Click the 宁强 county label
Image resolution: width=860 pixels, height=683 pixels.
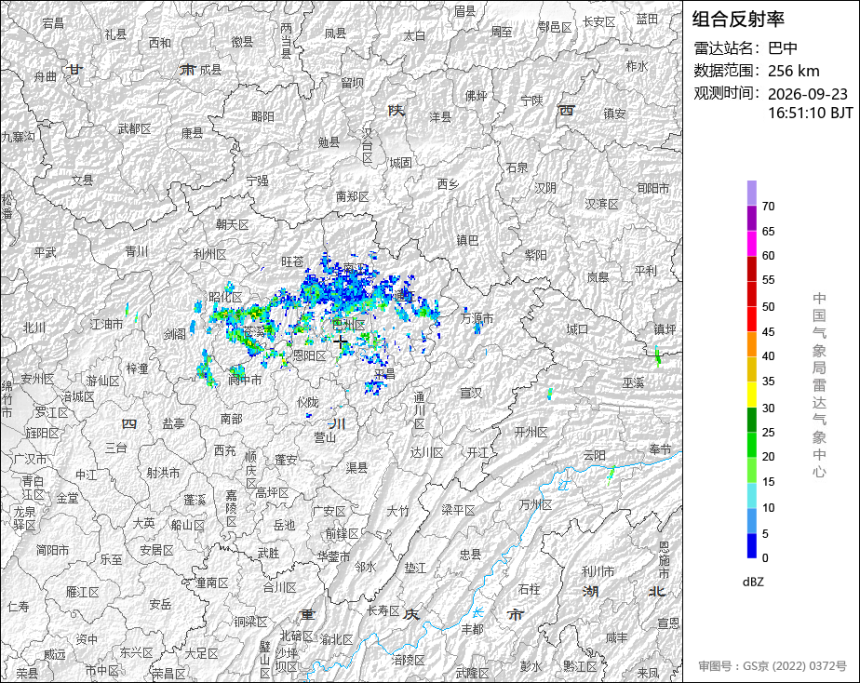point(257,180)
